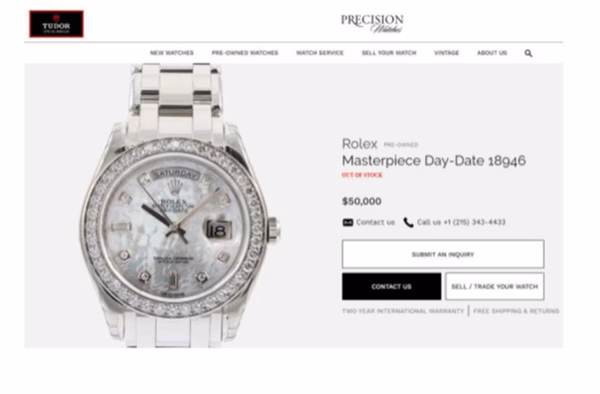This screenshot has height=394, width=600.
Task: Click the Rolex Day-Date watch image
Action: click(179, 206)
